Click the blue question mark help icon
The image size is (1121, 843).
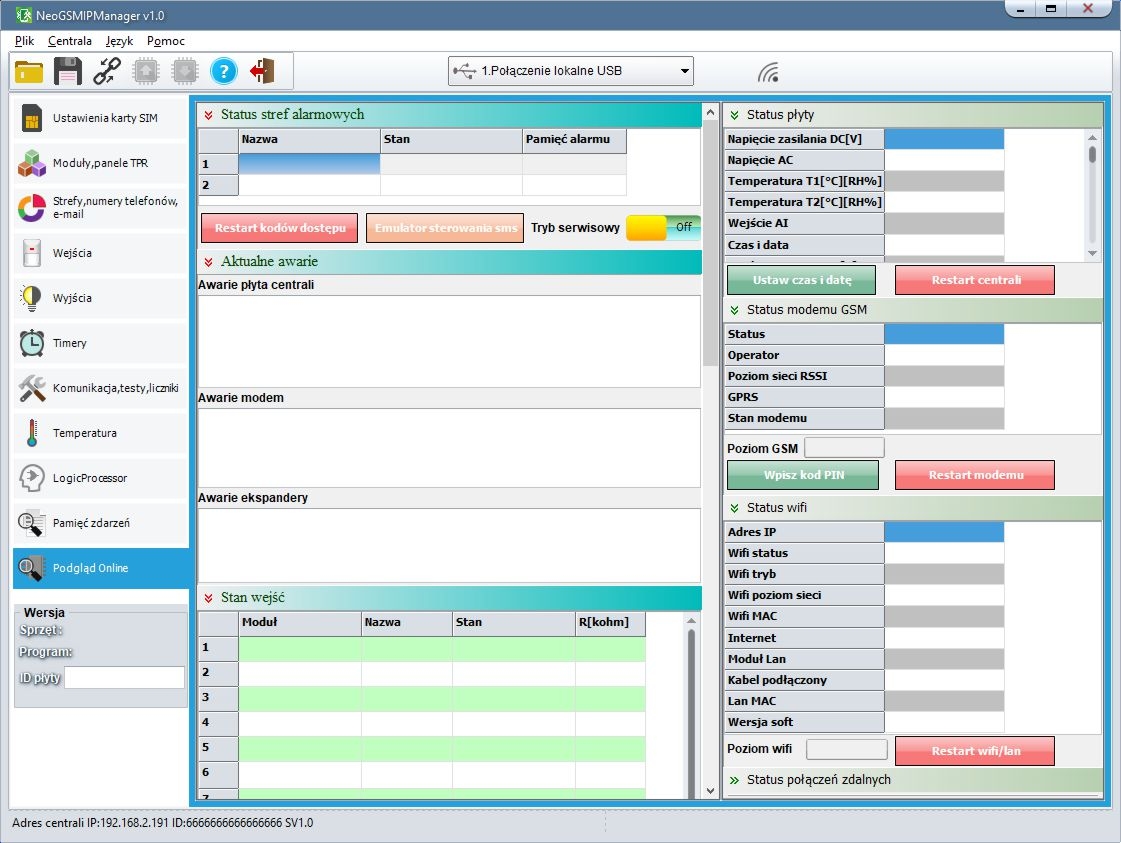point(223,71)
